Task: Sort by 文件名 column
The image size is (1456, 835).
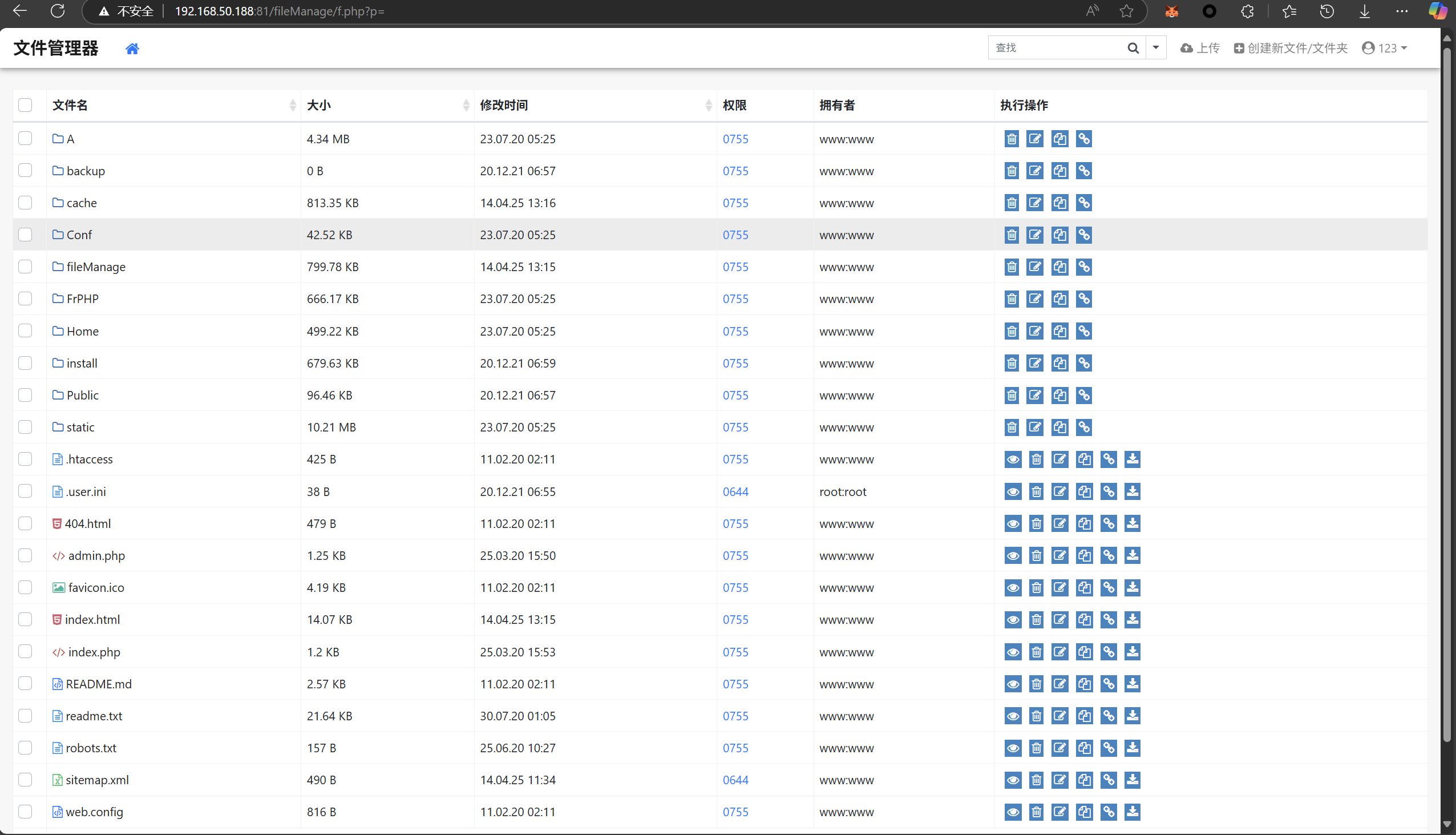Action: [x=174, y=105]
